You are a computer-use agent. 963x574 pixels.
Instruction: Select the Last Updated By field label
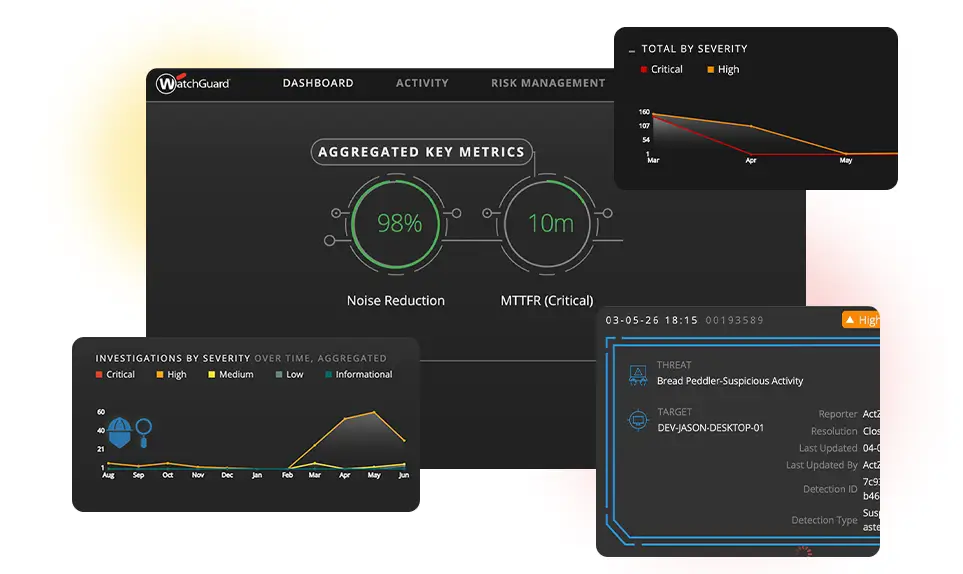[822, 465]
